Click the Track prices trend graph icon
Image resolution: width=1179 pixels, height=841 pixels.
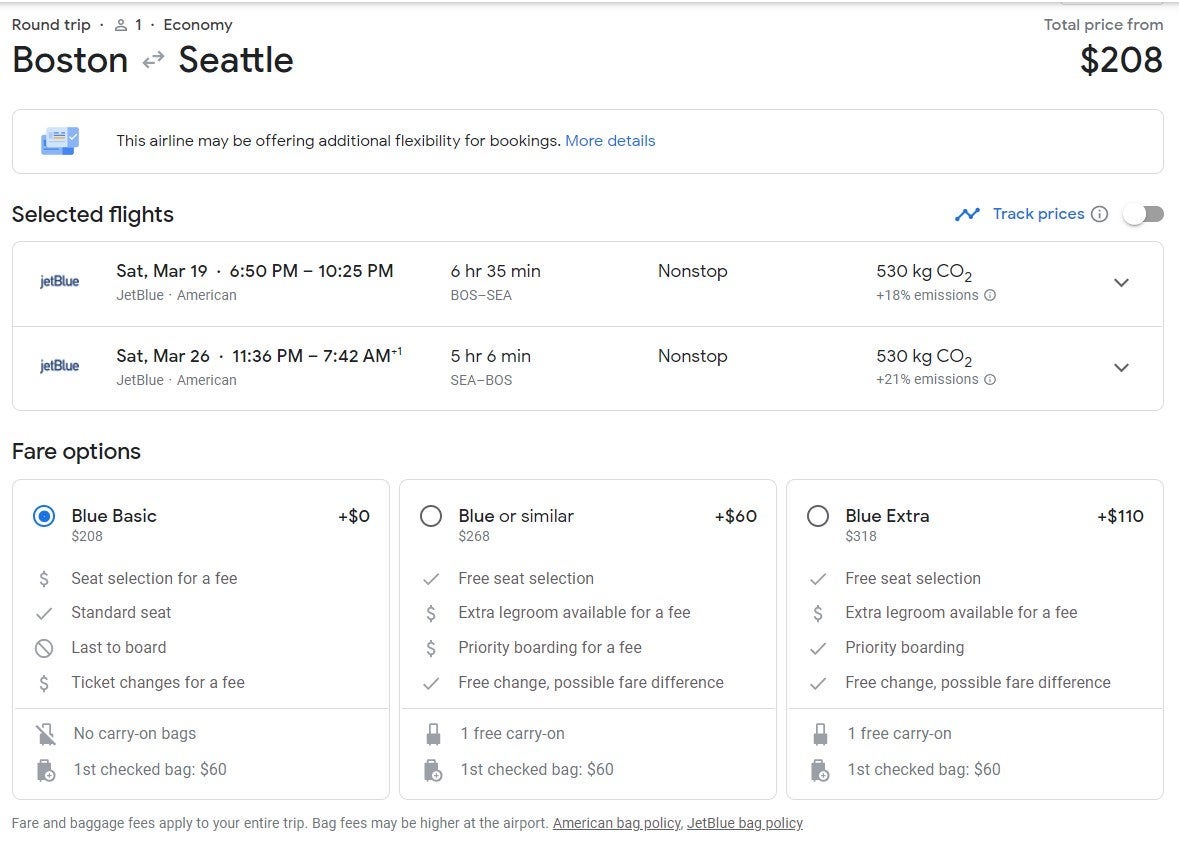[967, 214]
